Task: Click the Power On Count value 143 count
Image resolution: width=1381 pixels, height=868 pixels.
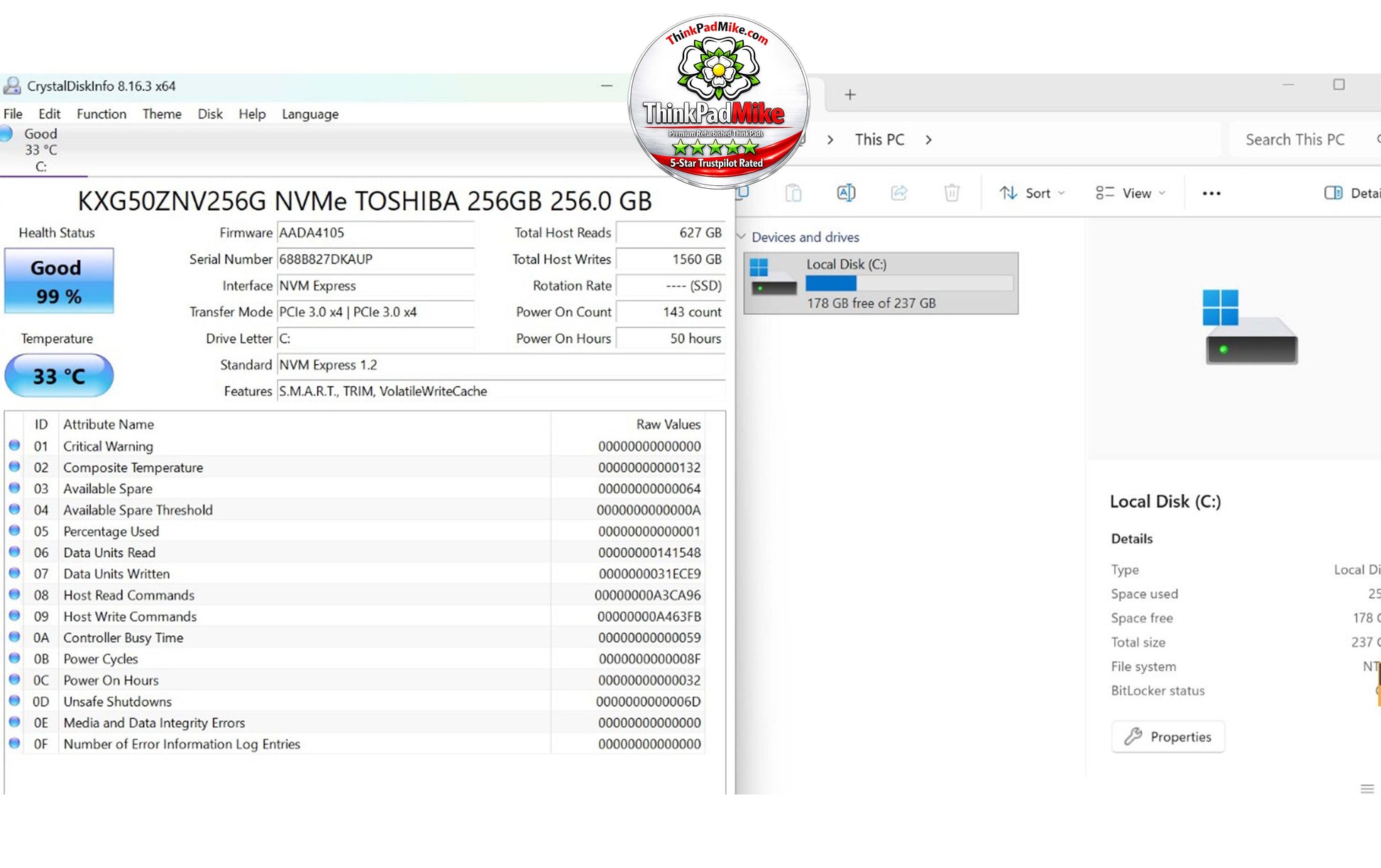Action: (x=670, y=312)
